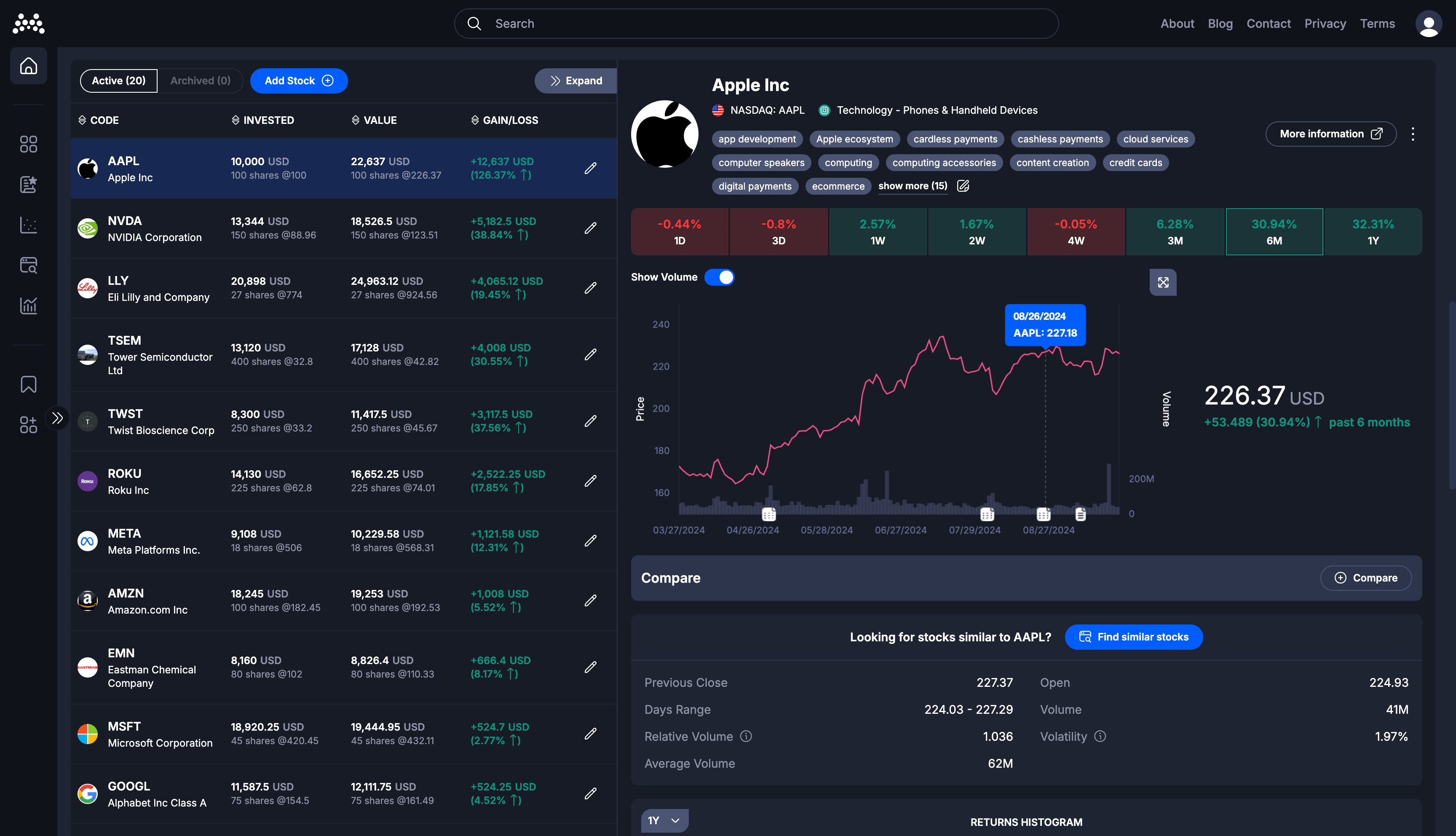Screen dimensions: 1456x836
Task: Edit the LLY holding with pencil icon
Action: tap(591, 288)
